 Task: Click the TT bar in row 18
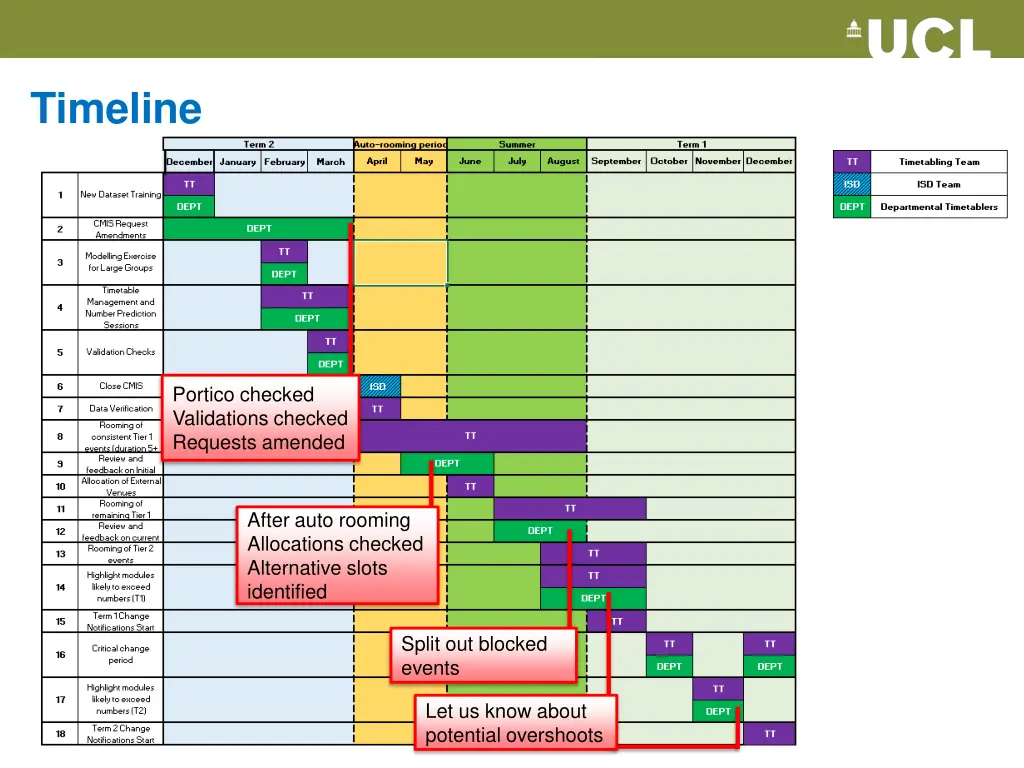[769, 734]
